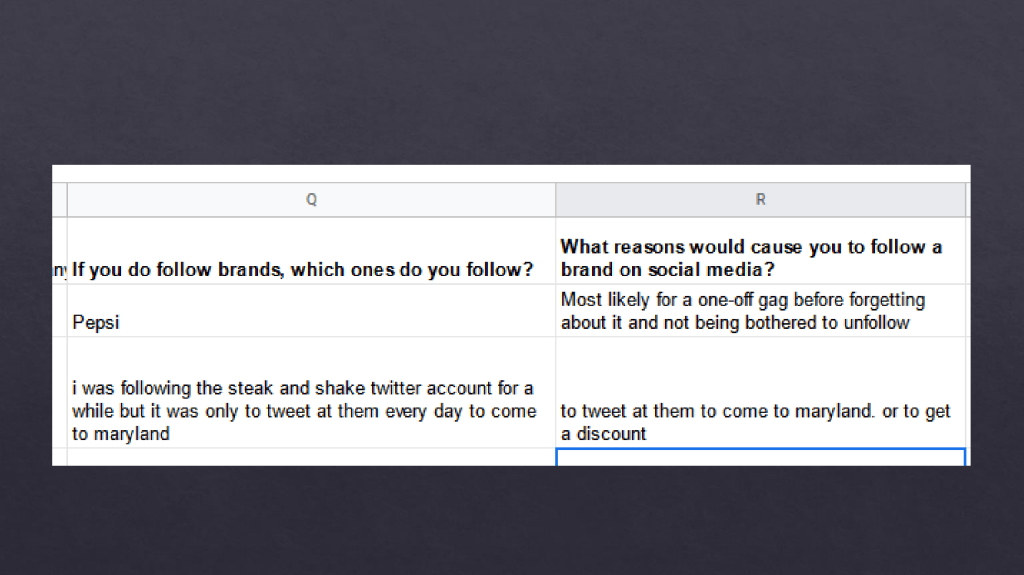Select the column Q header

pos(311,200)
